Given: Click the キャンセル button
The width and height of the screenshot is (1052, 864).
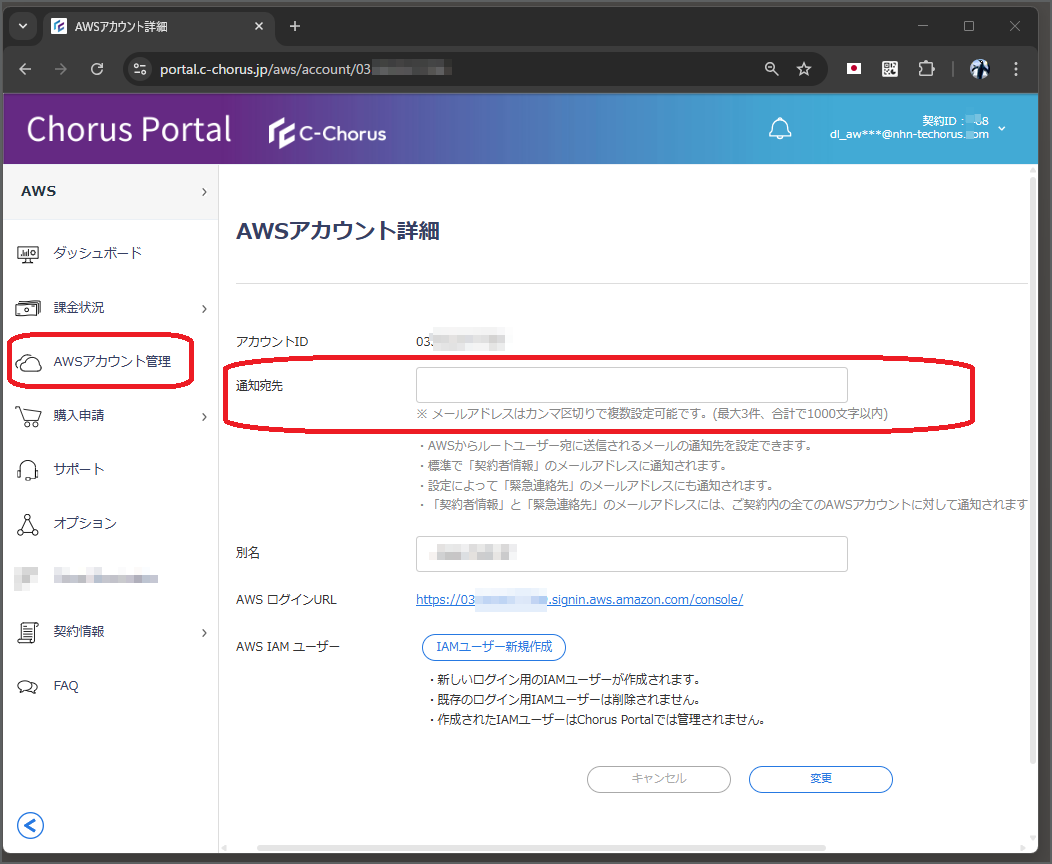Looking at the screenshot, I should click(x=658, y=779).
